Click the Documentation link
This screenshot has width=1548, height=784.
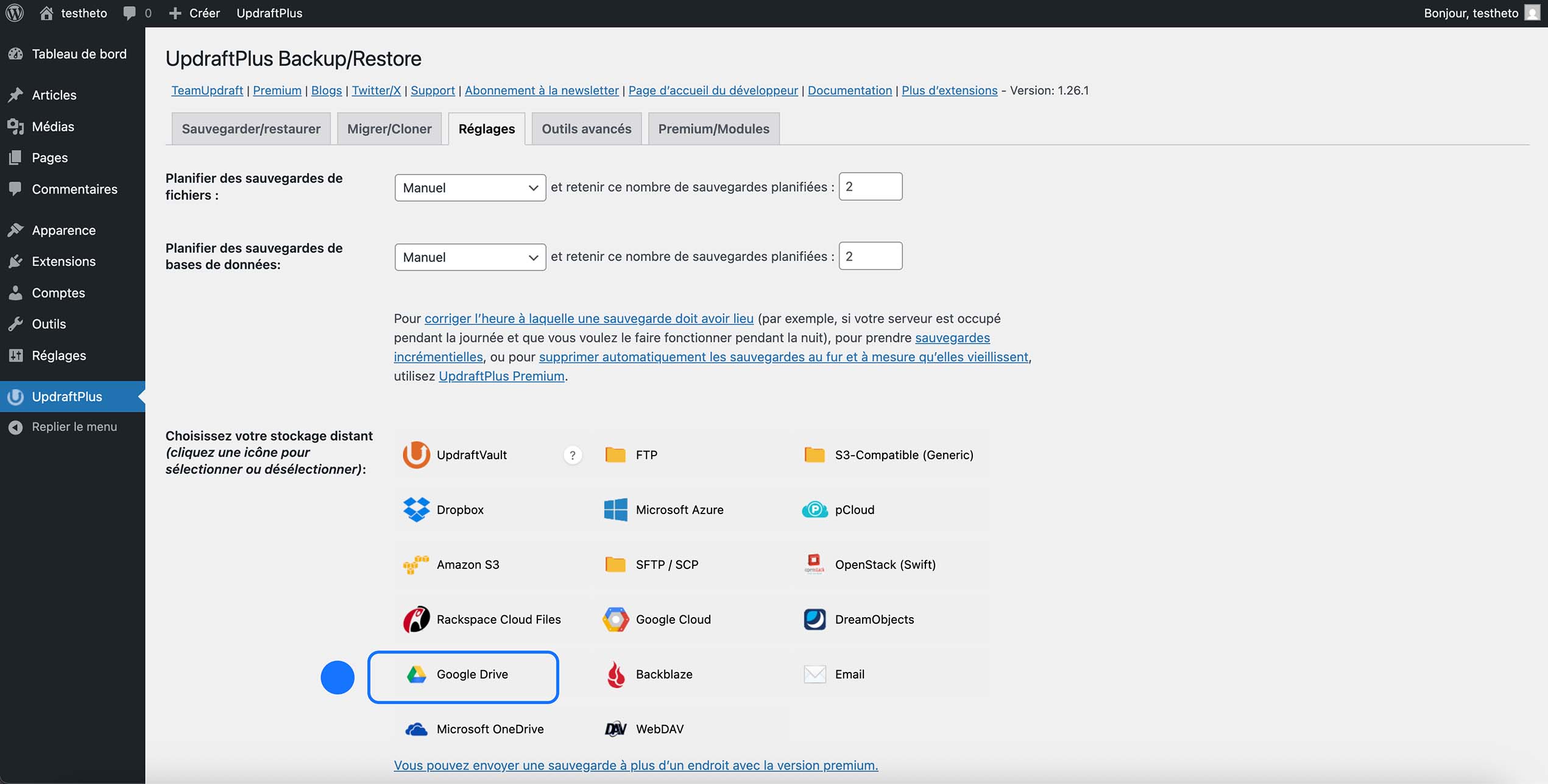point(849,90)
